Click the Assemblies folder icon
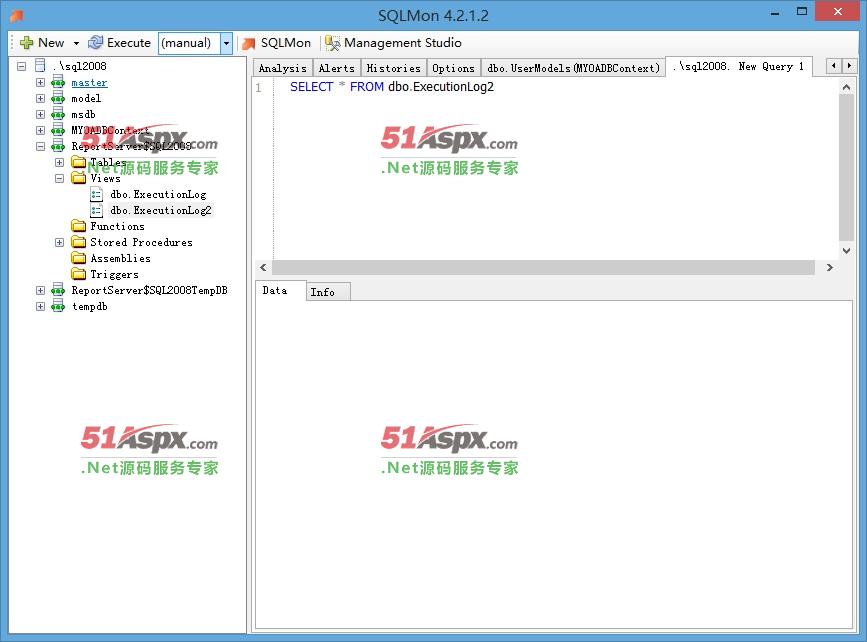The width and height of the screenshot is (867, 642). click(x=79, y=258)
